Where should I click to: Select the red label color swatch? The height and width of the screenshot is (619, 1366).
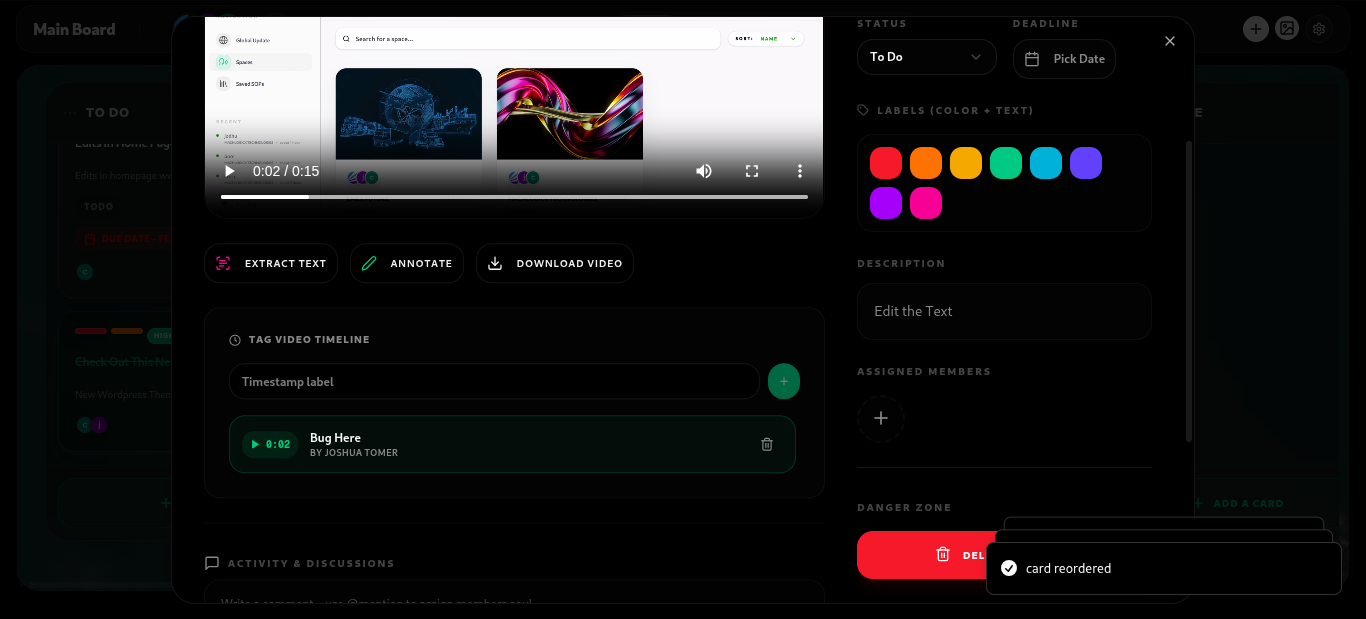pos(886,162)
